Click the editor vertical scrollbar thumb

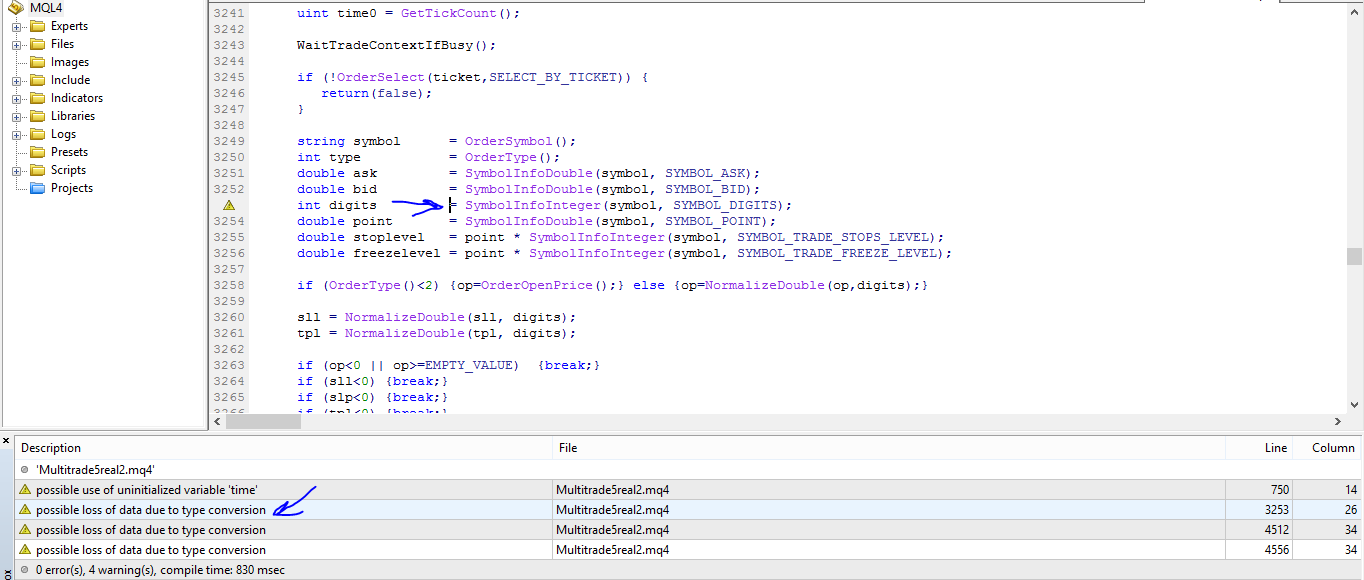pos(1354,256)
